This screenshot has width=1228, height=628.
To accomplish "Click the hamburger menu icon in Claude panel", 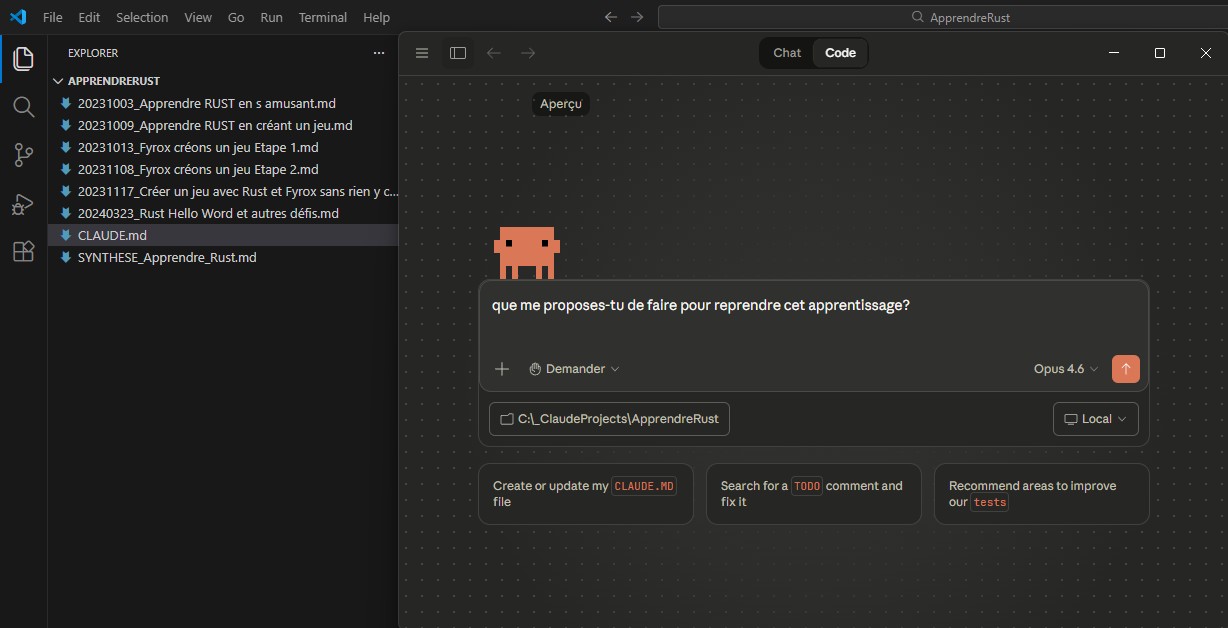I will (x=422, y=53).
